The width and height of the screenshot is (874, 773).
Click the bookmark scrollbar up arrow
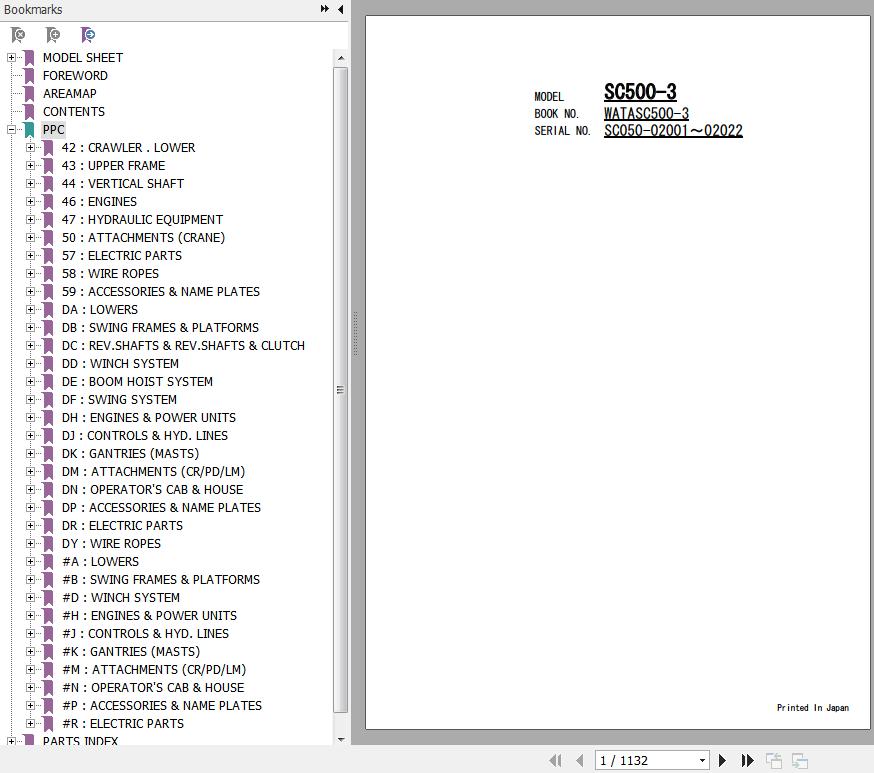[341, 58]
